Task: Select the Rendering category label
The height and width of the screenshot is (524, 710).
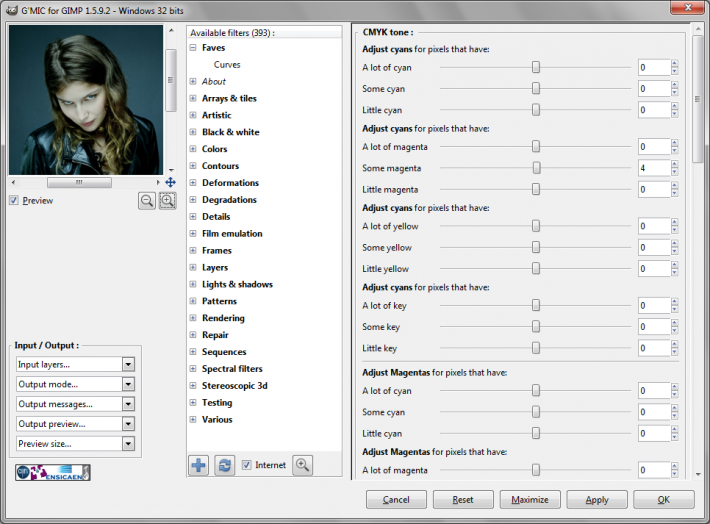Action: click(x=223, y=318)
